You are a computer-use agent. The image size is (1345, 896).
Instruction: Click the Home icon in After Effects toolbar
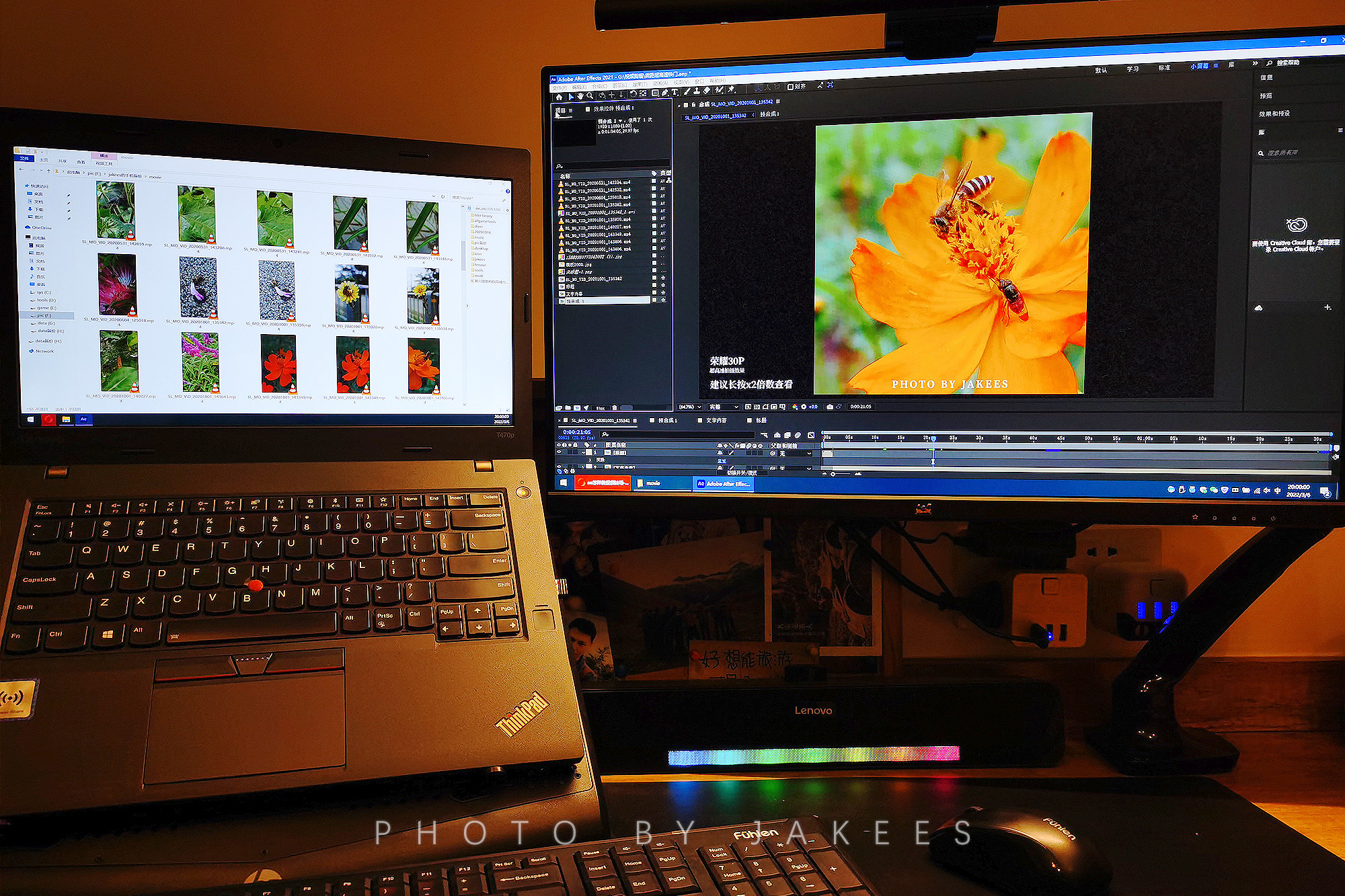pos(559,97)
